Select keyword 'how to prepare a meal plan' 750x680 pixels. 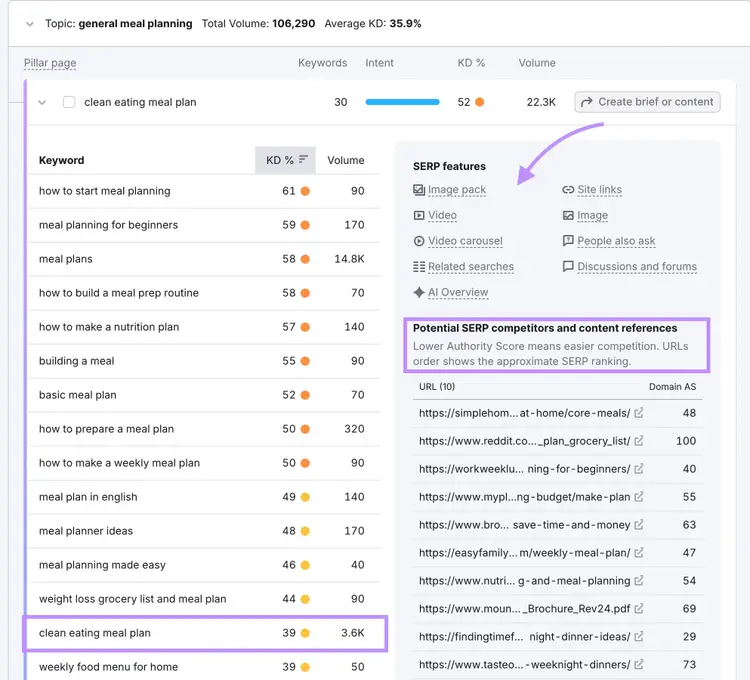tap(106, 428)
